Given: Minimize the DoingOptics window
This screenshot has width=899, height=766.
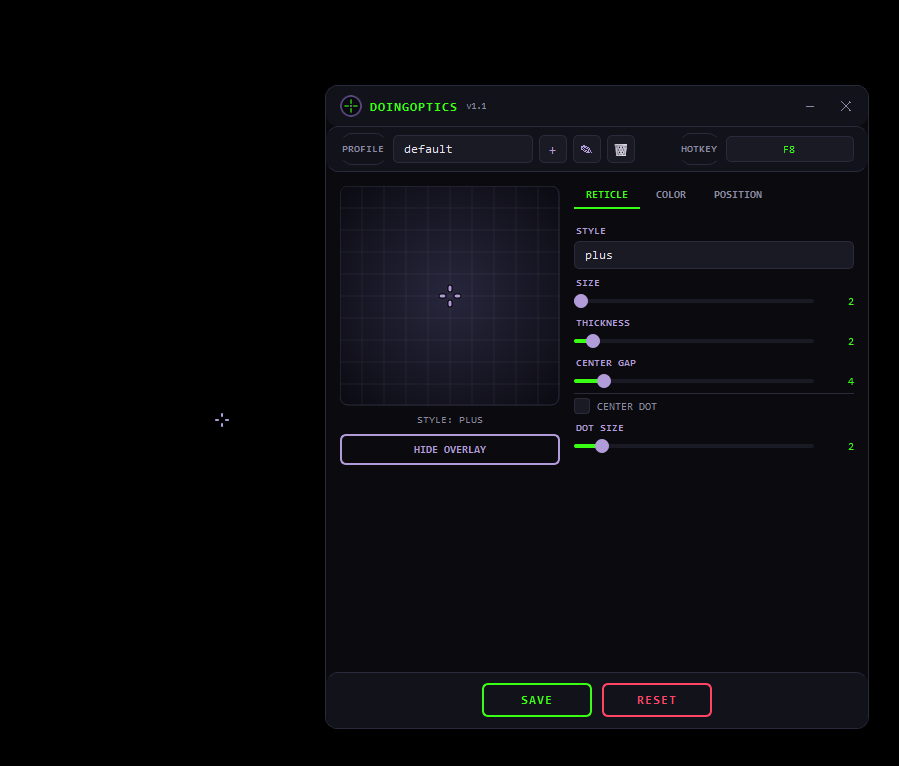Looking at the screenshot, I should [x=810, y=106].
